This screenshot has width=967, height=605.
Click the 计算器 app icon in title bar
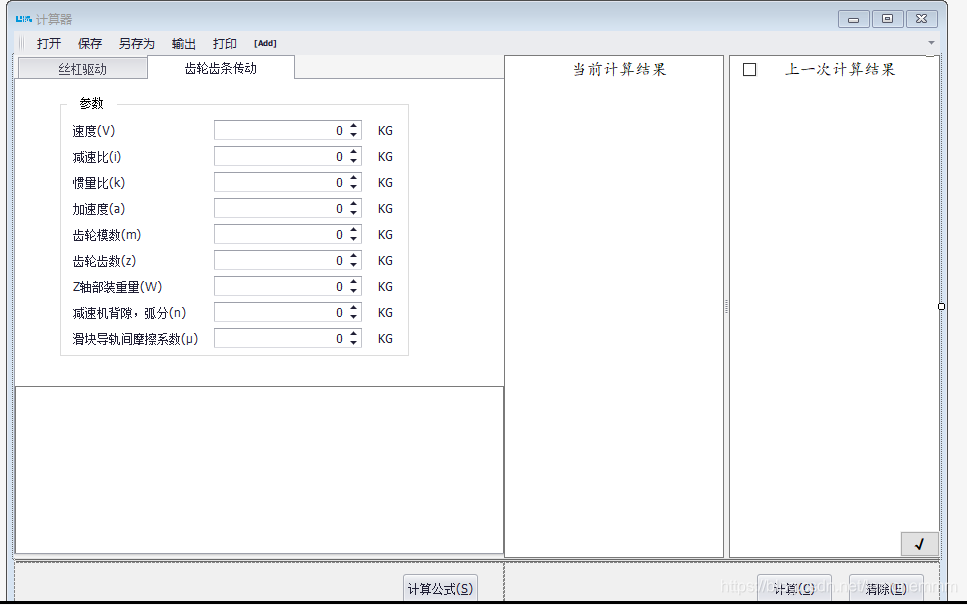[x=23, y=19]
